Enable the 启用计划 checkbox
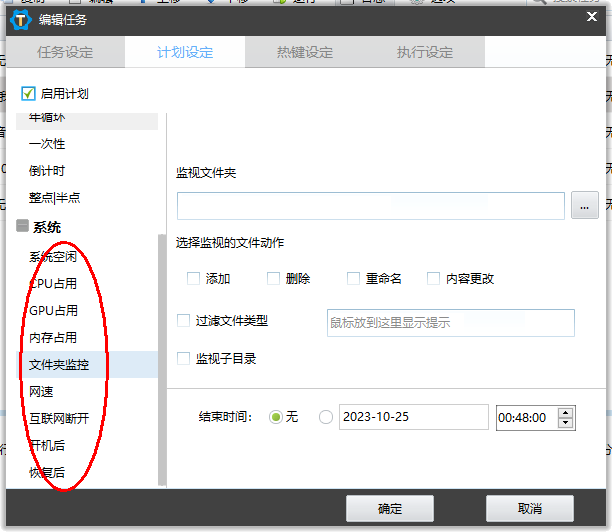This screenshot has height=532, width=612. 28,94
